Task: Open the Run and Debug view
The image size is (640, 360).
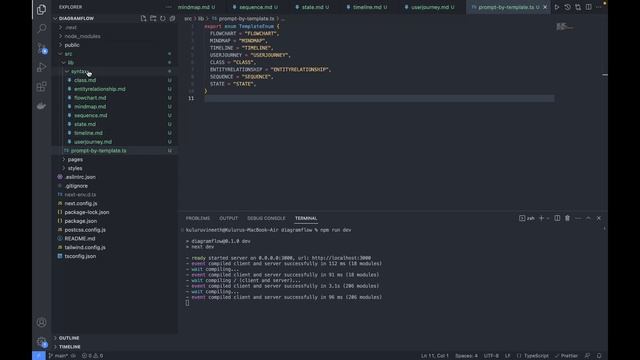Action: [41, 67]
